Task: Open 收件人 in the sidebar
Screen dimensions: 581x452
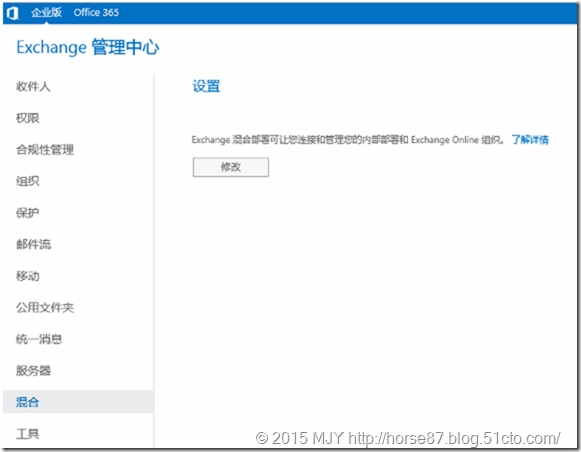Action: click(33, 86)
